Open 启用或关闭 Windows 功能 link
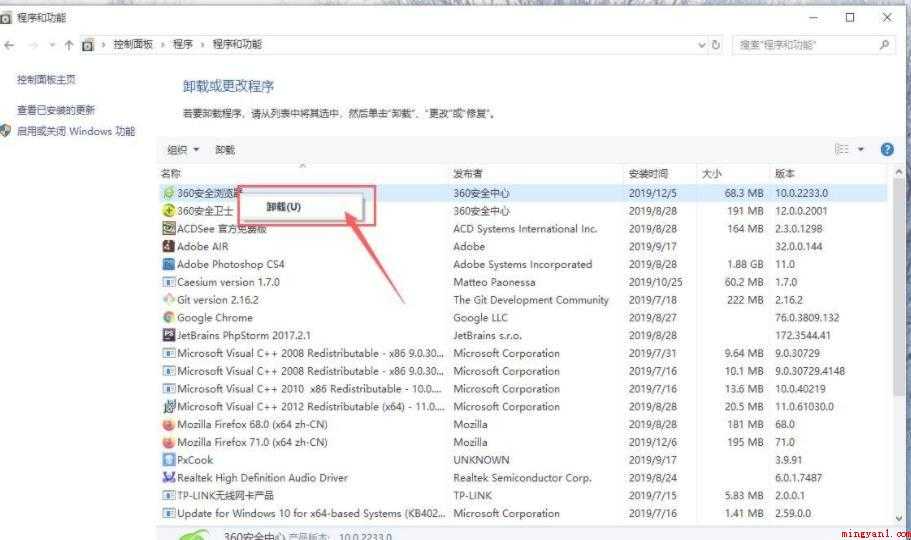Image resolution: width=911 pixels, height=540 pixels. pos(76,131)
